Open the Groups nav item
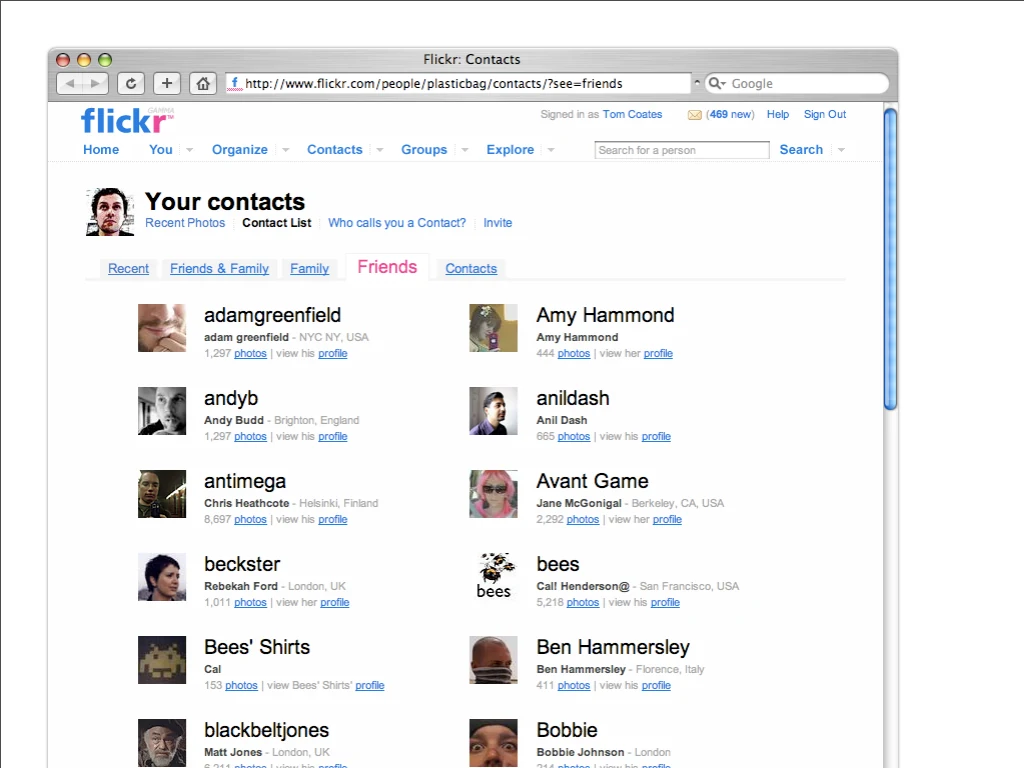This screenshot has width=1024, height=768. (424, 150)
